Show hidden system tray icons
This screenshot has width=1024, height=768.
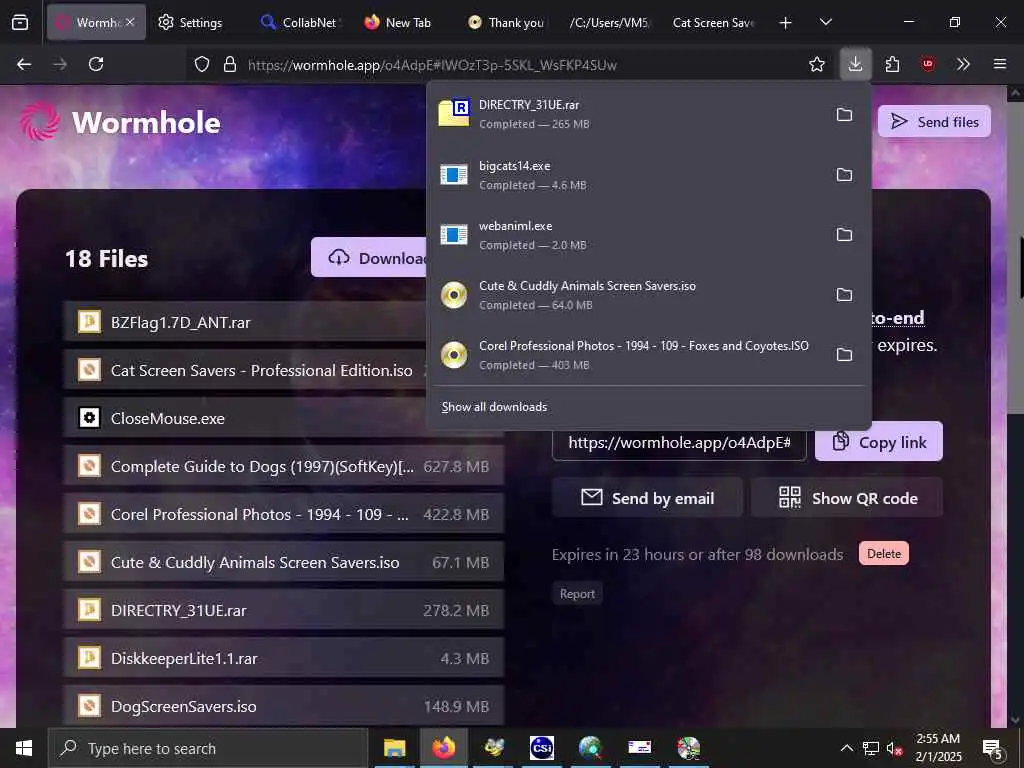coord(846,748)
